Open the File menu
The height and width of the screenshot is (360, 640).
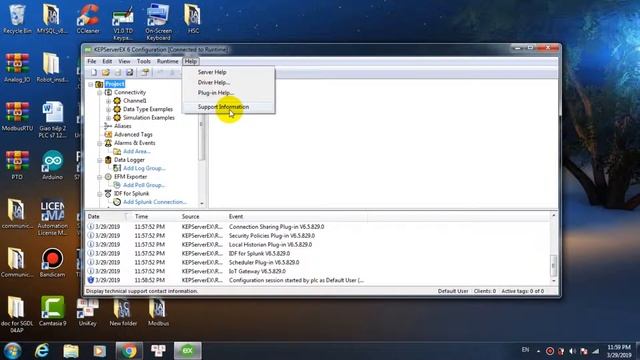point(91,61)
